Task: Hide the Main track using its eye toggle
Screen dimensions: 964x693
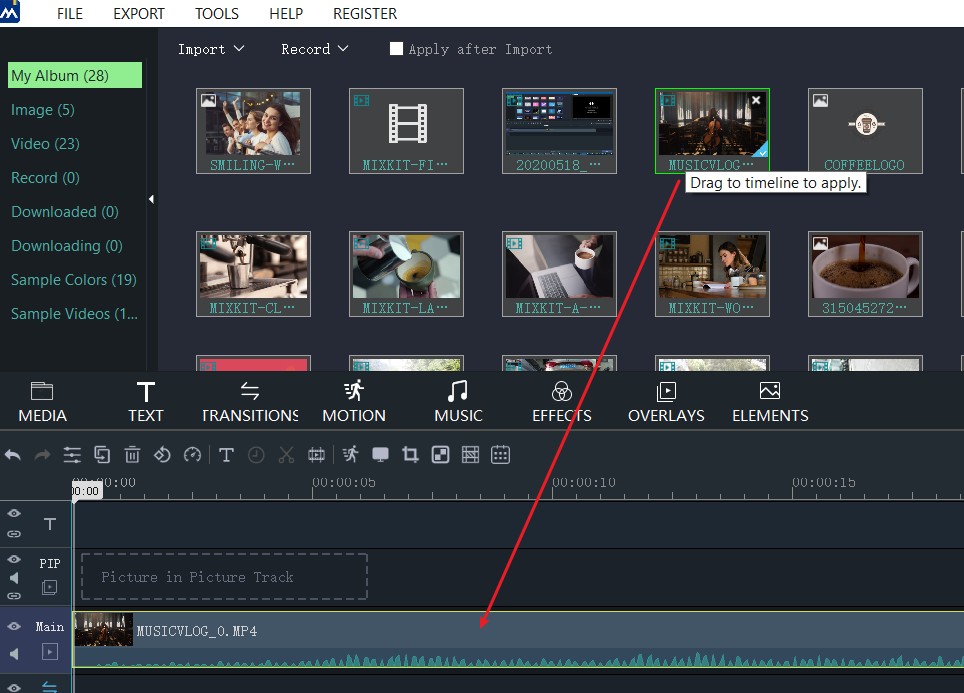Action: 14,626
